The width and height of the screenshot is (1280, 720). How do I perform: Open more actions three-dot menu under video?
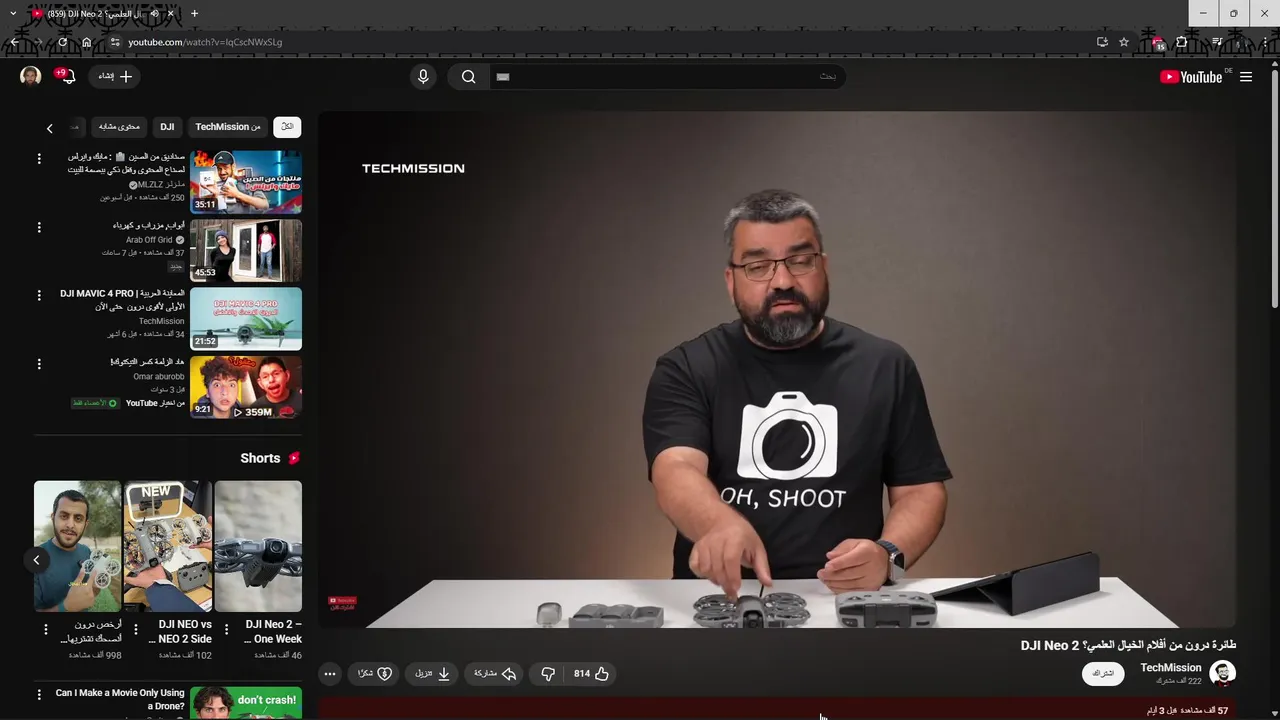(330, 674)
